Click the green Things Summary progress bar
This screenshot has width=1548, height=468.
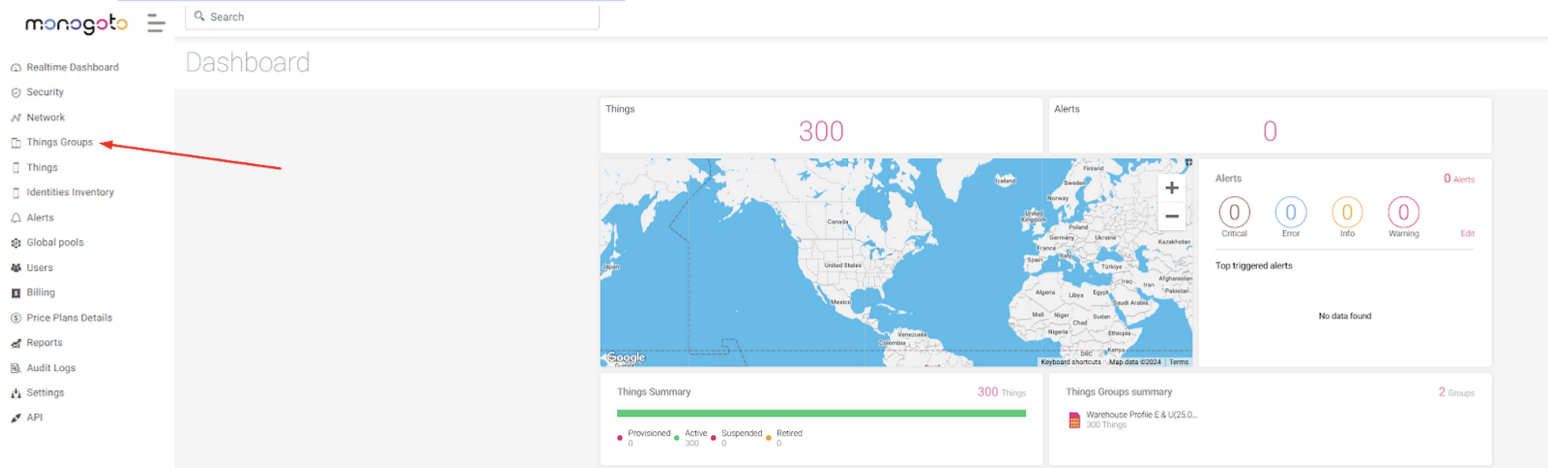(x=821, y=413)
